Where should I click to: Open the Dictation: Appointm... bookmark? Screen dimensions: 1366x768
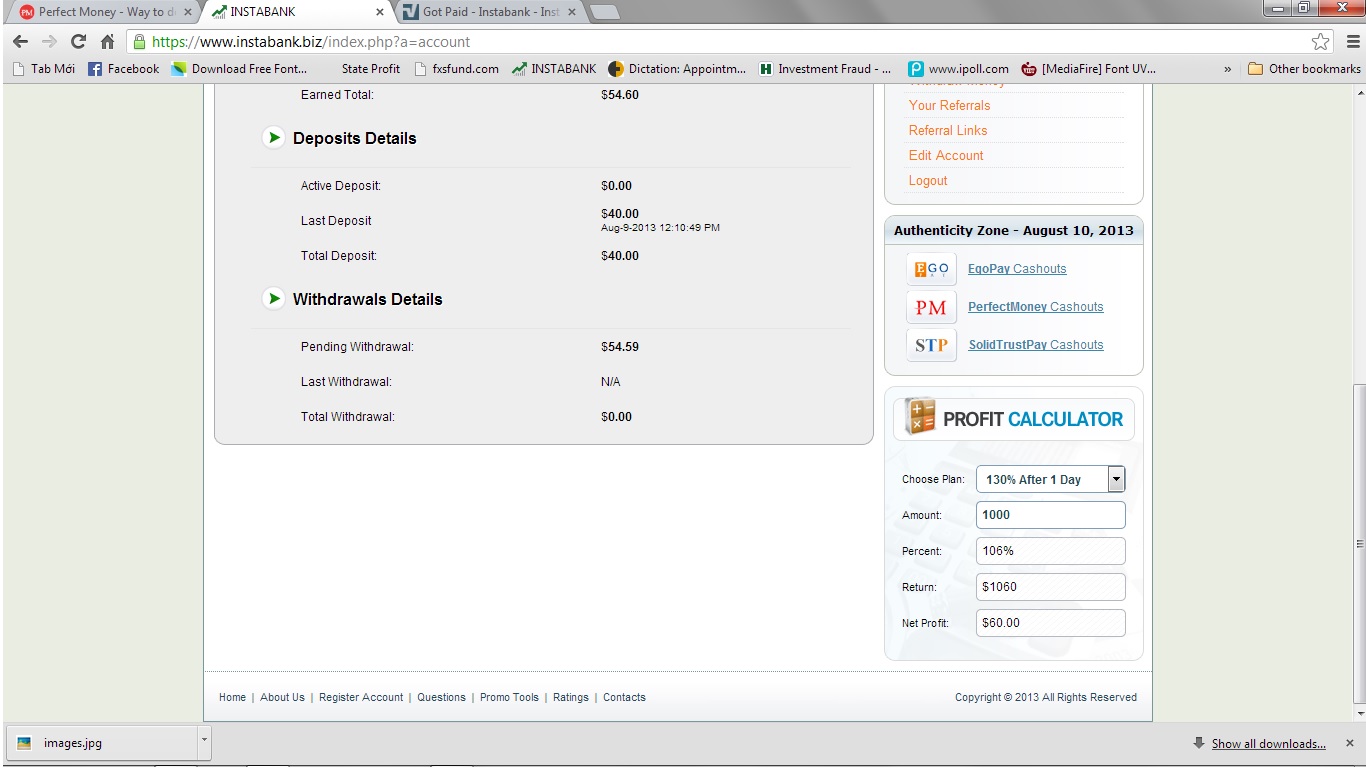(677, 69)
